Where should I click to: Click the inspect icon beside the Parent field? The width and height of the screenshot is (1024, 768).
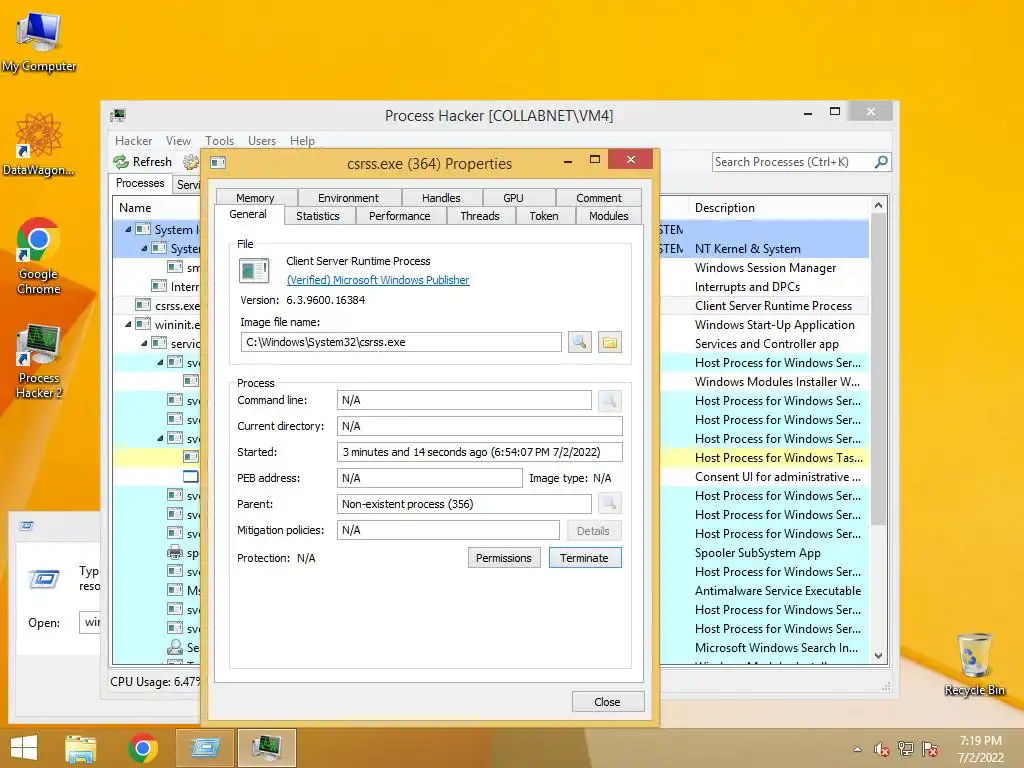[609, 504]
